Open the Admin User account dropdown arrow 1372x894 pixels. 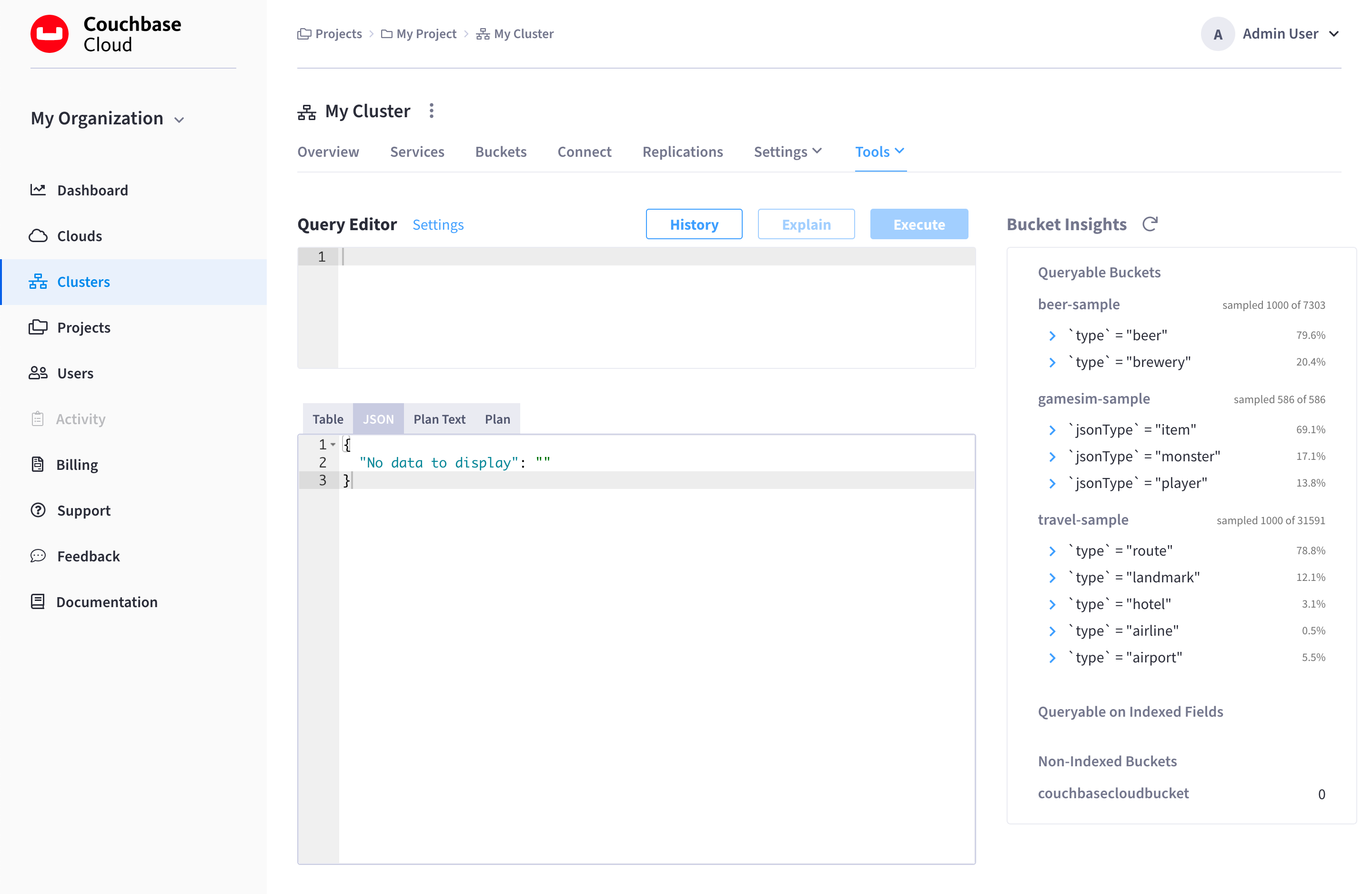tap(1334, 34)
